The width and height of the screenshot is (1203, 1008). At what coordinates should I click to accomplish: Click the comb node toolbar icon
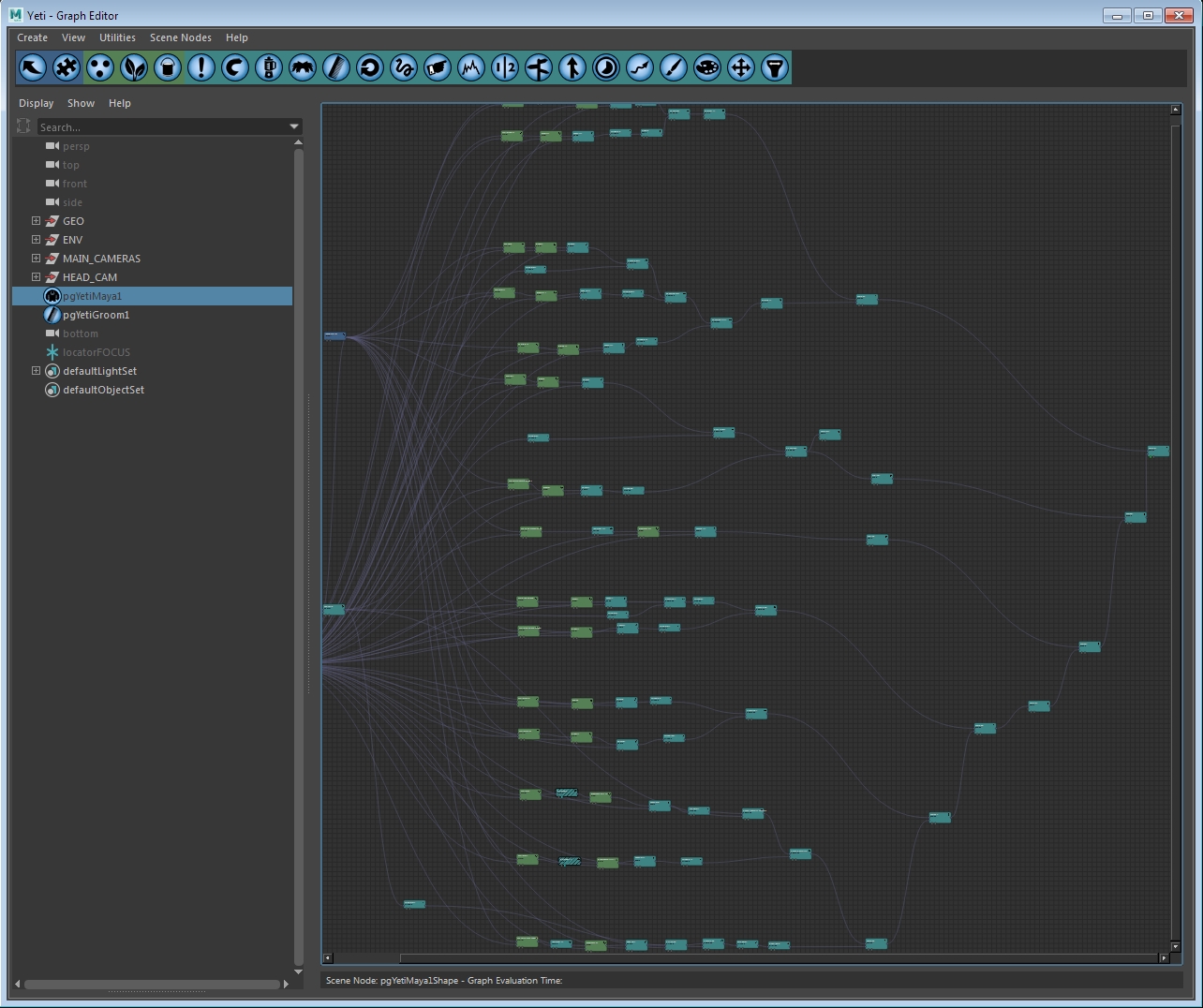[336, 67]
